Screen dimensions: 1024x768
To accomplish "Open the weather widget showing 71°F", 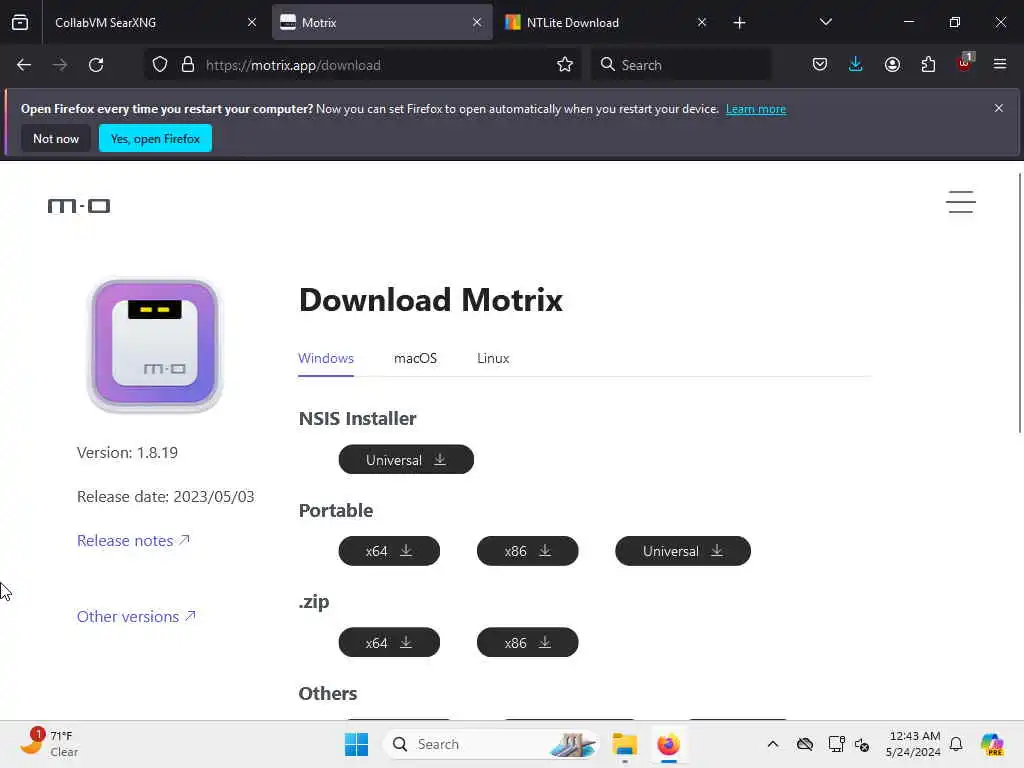I will click(49, 743).
